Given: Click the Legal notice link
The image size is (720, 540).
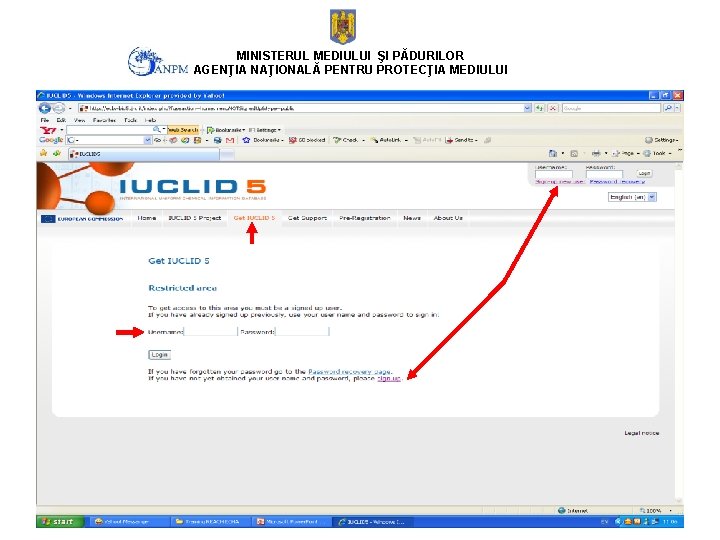Looking at the screenshot, I should 641,433.
